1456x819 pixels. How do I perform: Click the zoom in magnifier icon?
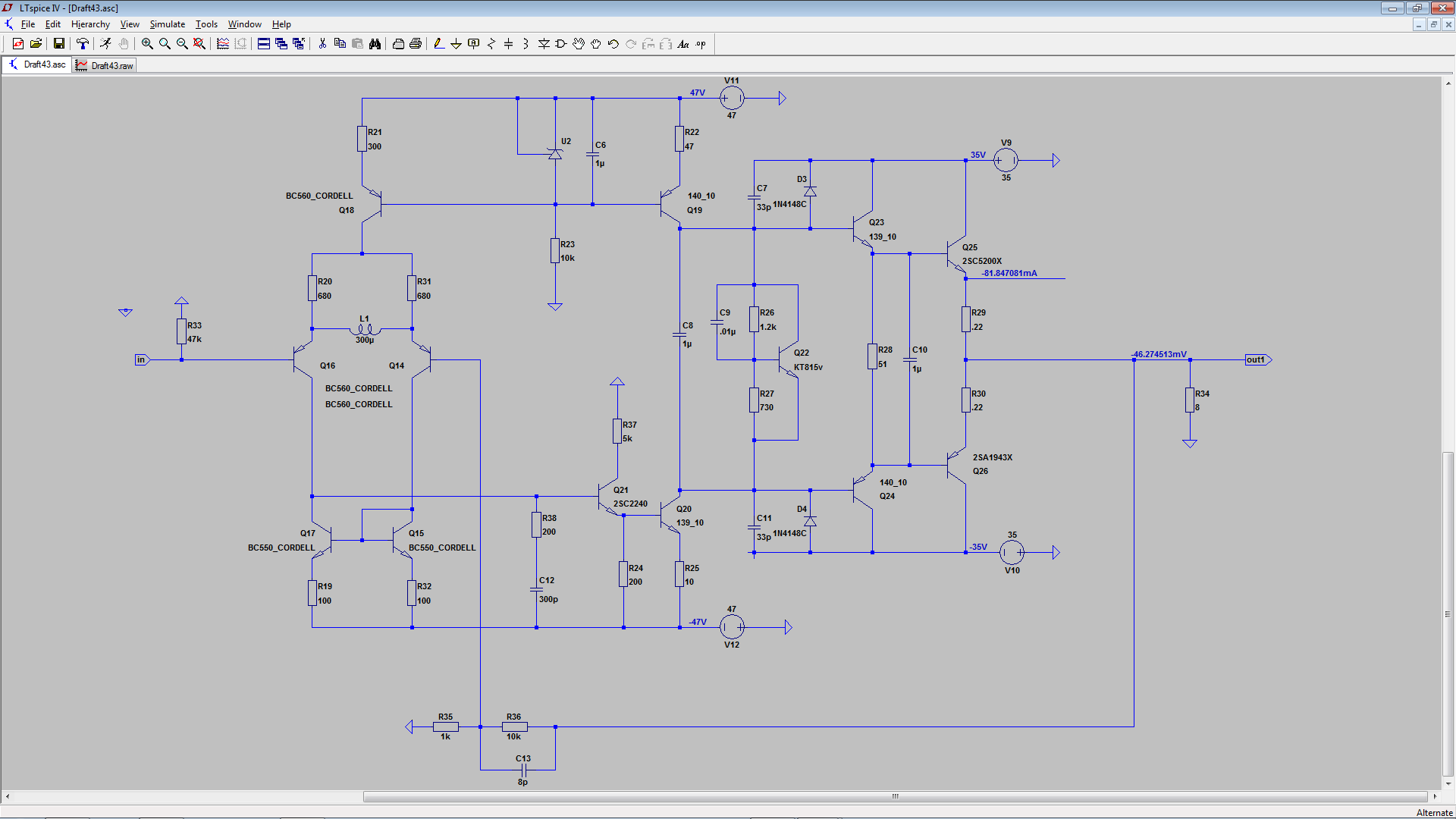pos(147,44)
